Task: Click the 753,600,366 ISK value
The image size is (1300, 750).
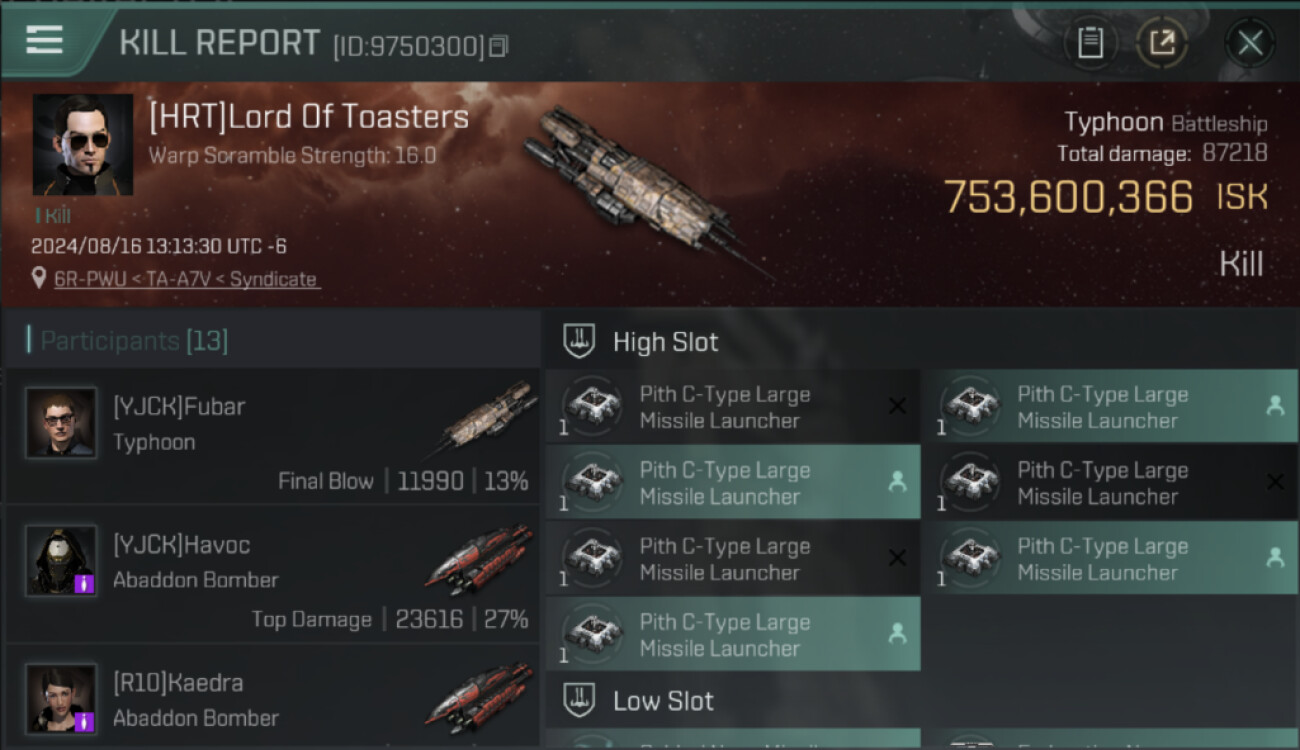Action: 1068,198
